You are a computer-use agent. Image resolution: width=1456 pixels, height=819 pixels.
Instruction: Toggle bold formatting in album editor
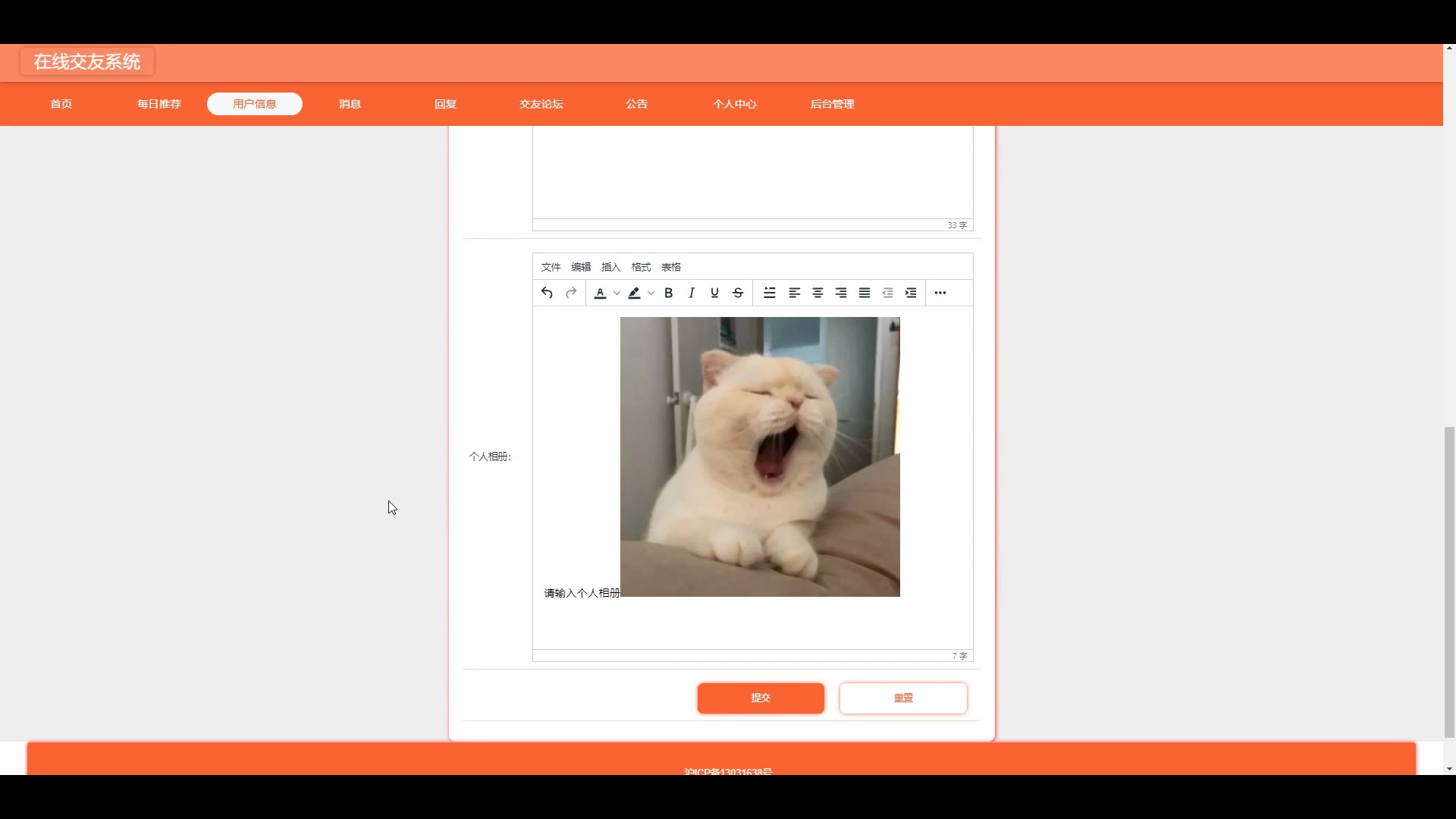coord(668,293)
